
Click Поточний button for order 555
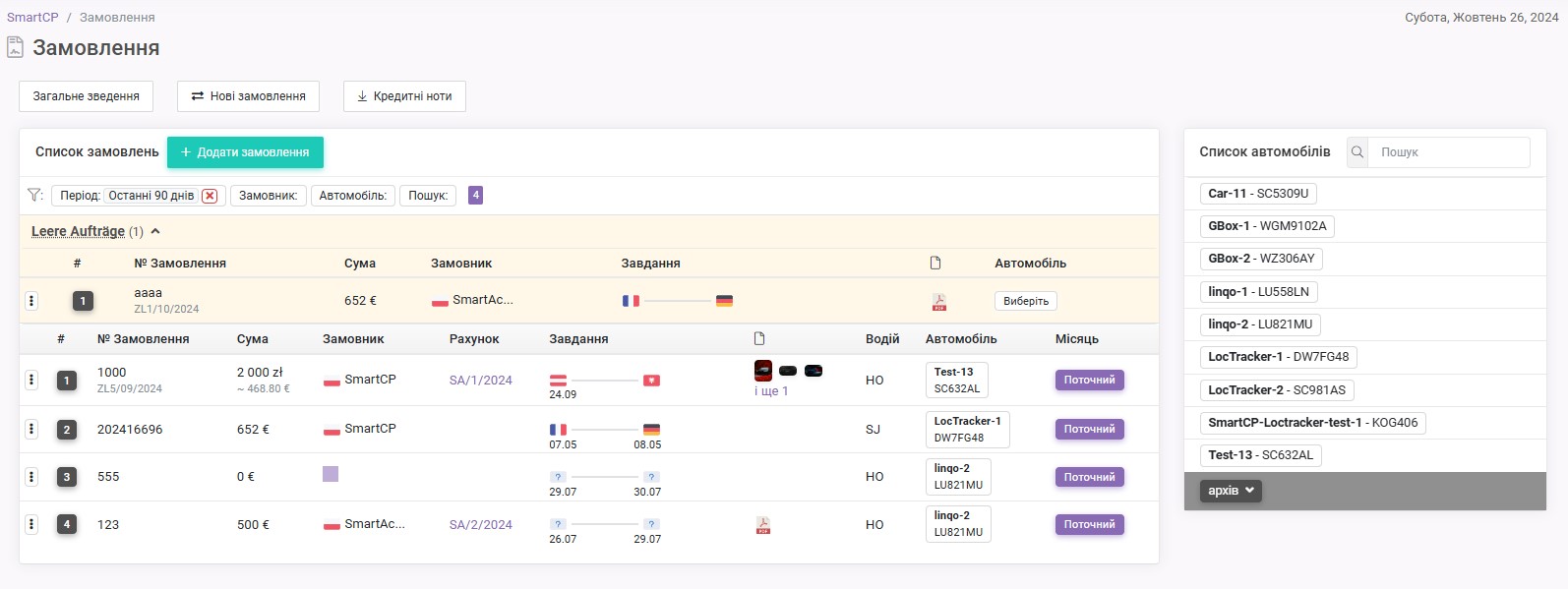1090,477
